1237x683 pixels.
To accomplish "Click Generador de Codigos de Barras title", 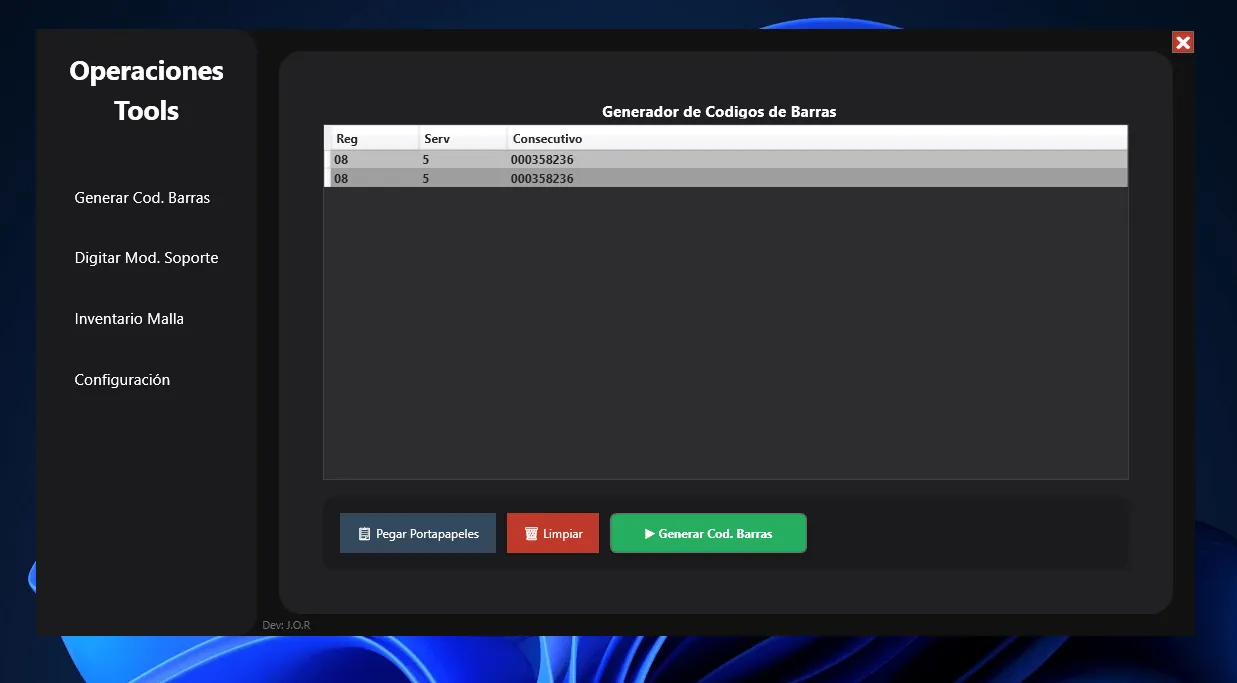I will (719, 112).
